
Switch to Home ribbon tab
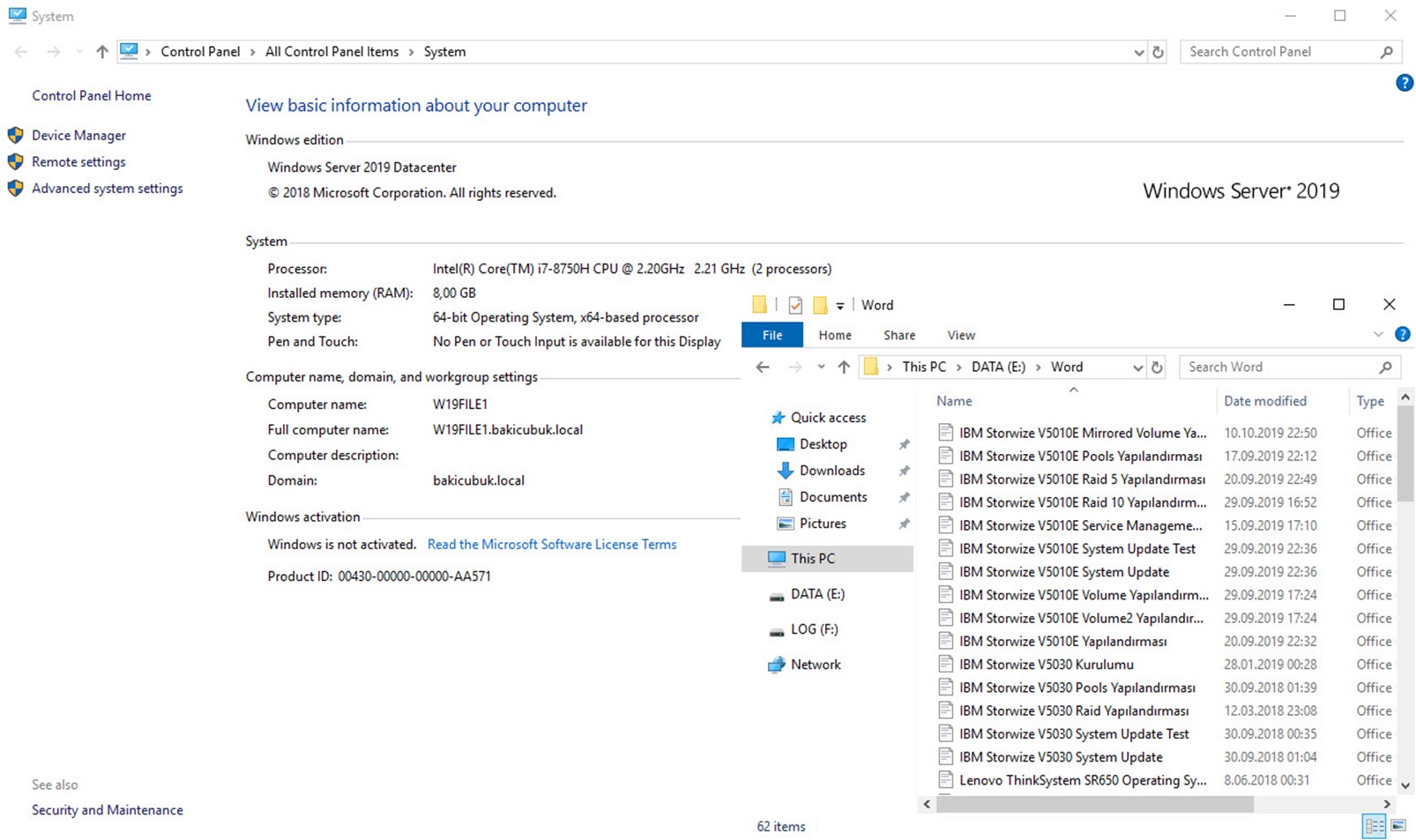[x=835, y=335]
